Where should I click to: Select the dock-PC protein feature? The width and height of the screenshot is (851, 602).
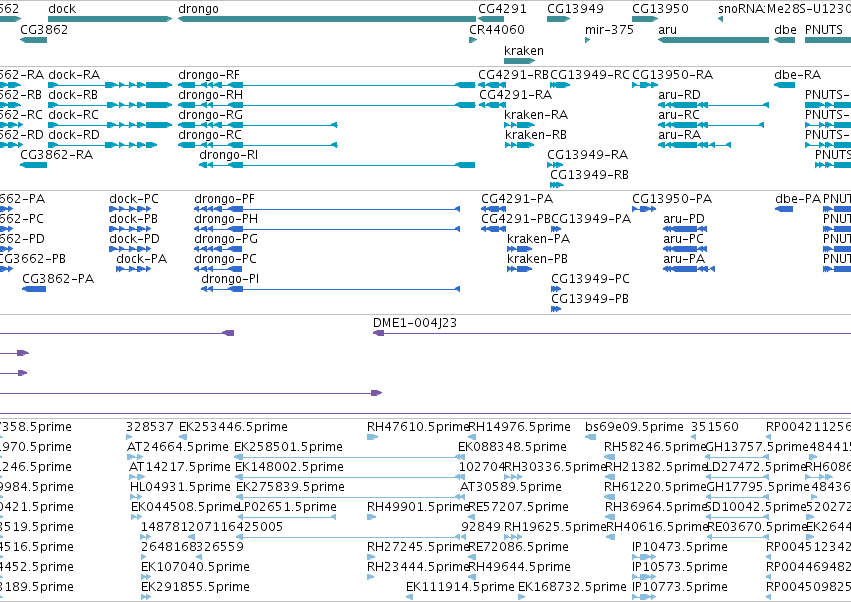130,209
